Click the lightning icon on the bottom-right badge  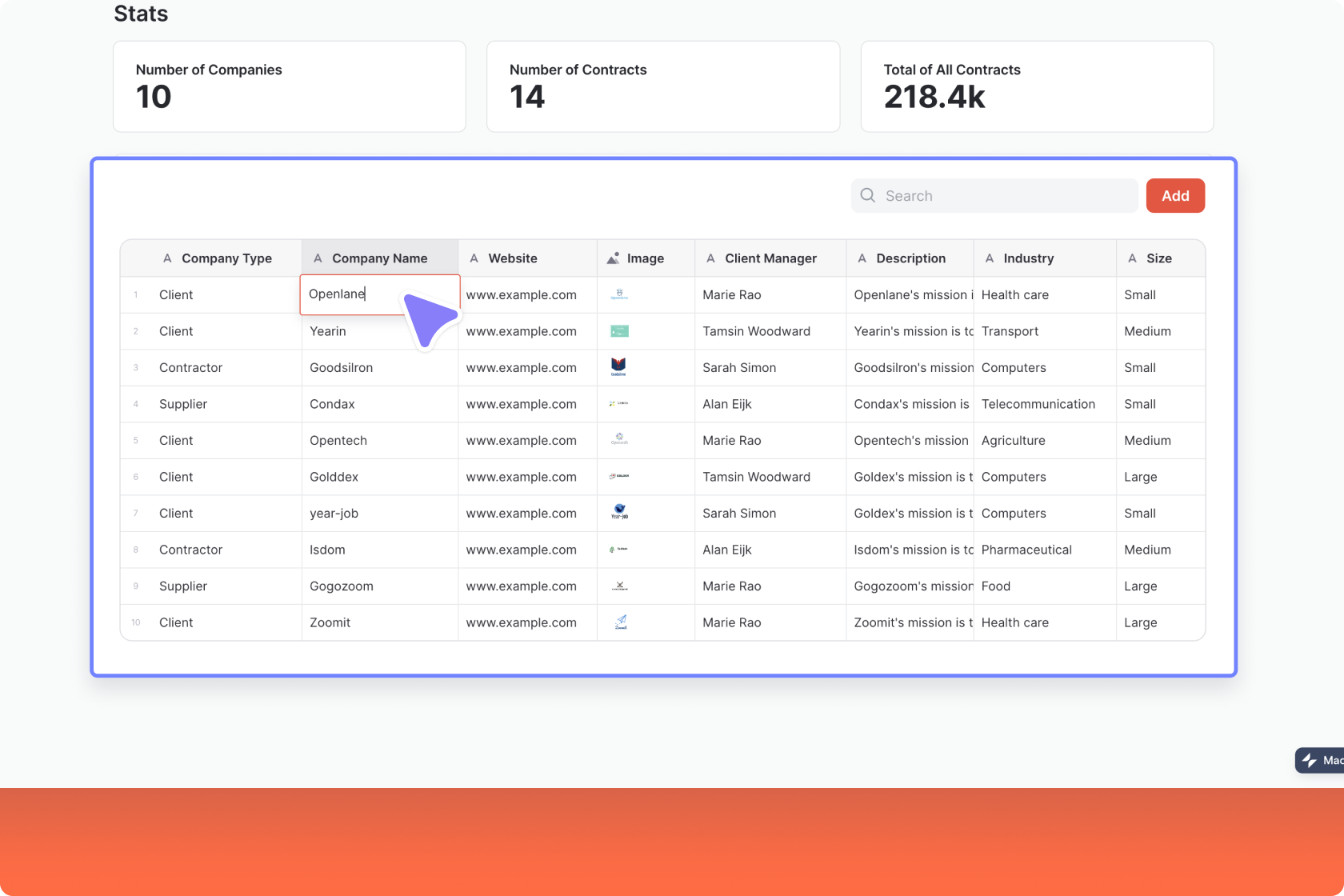pyautogui.click(x=1309, y=760)
